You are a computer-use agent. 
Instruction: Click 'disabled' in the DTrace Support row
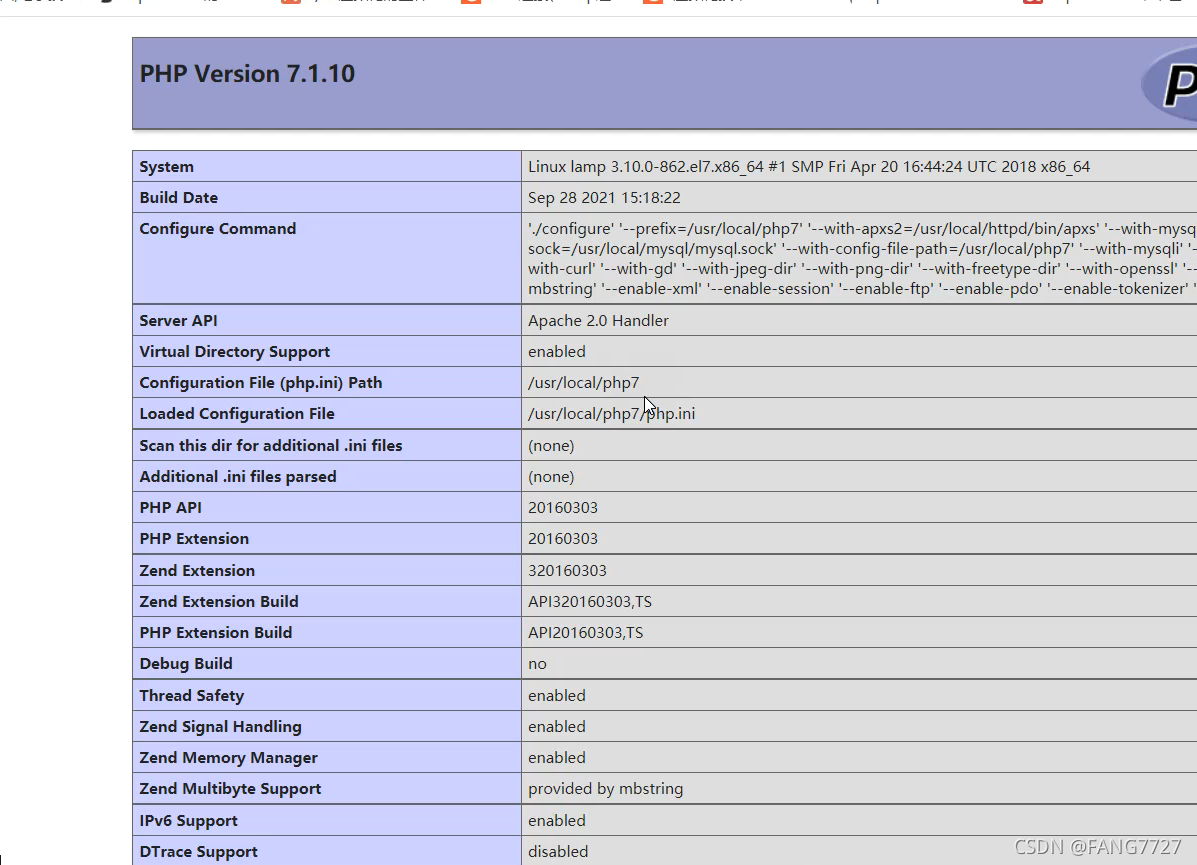558,852
